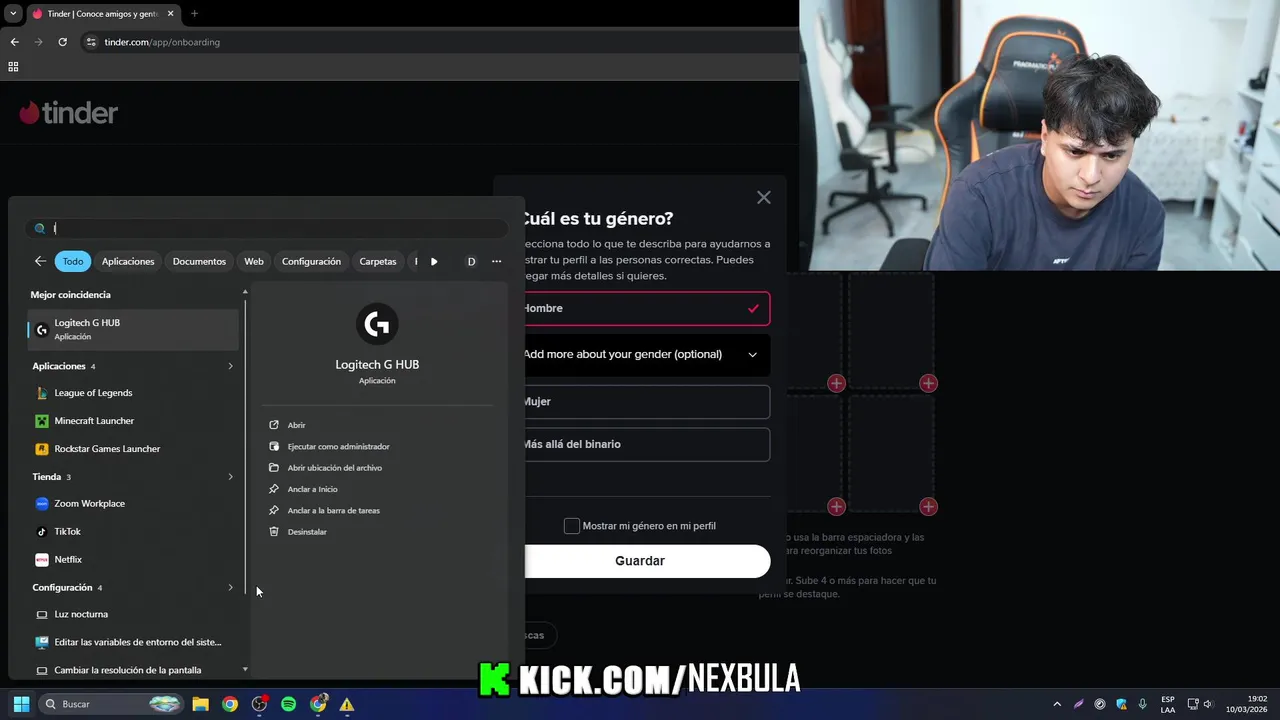This screenshot has height=720, width=1280.
Task: Select Todo search filter
Action: (73, 261)
